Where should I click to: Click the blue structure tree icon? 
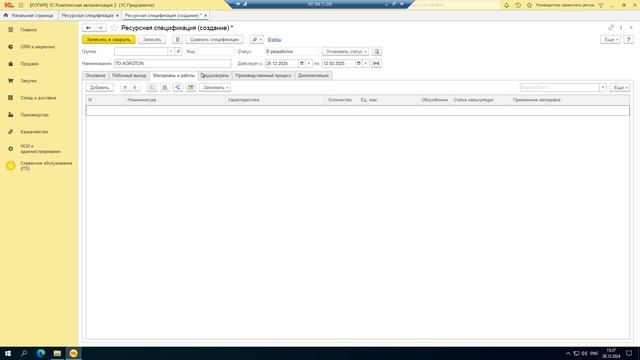tap(178, 88)
